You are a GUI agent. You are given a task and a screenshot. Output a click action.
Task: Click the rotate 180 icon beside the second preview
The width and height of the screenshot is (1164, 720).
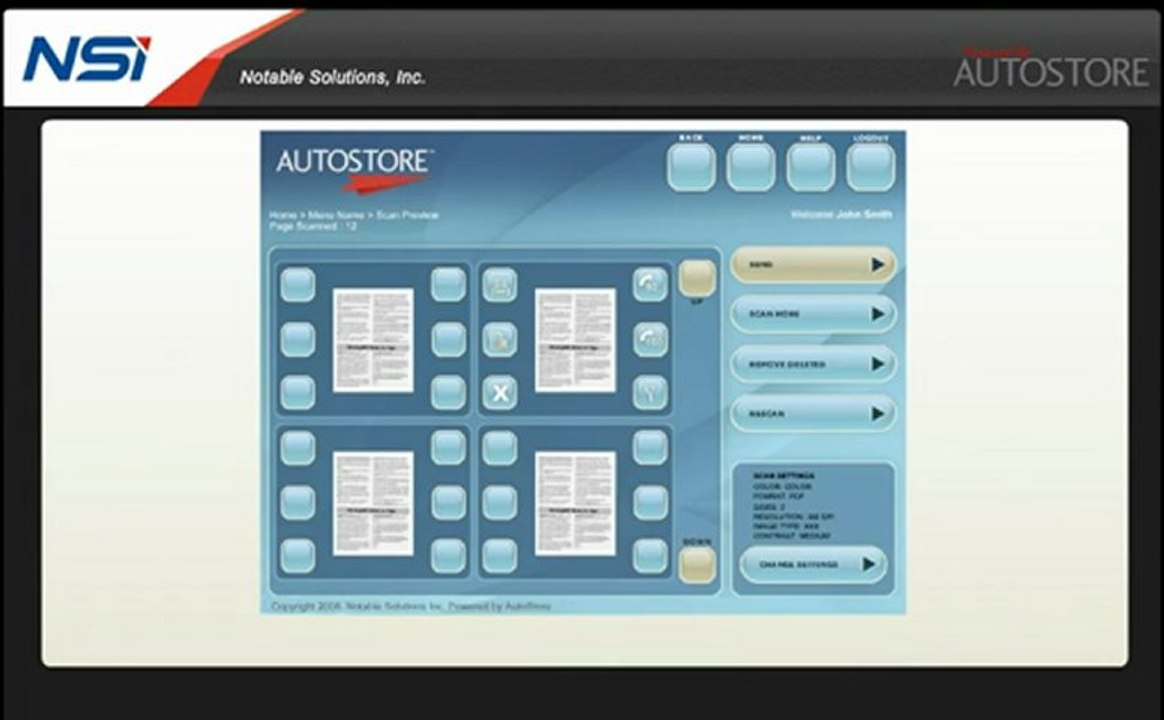pyautogui.click(x=650, y=339)
